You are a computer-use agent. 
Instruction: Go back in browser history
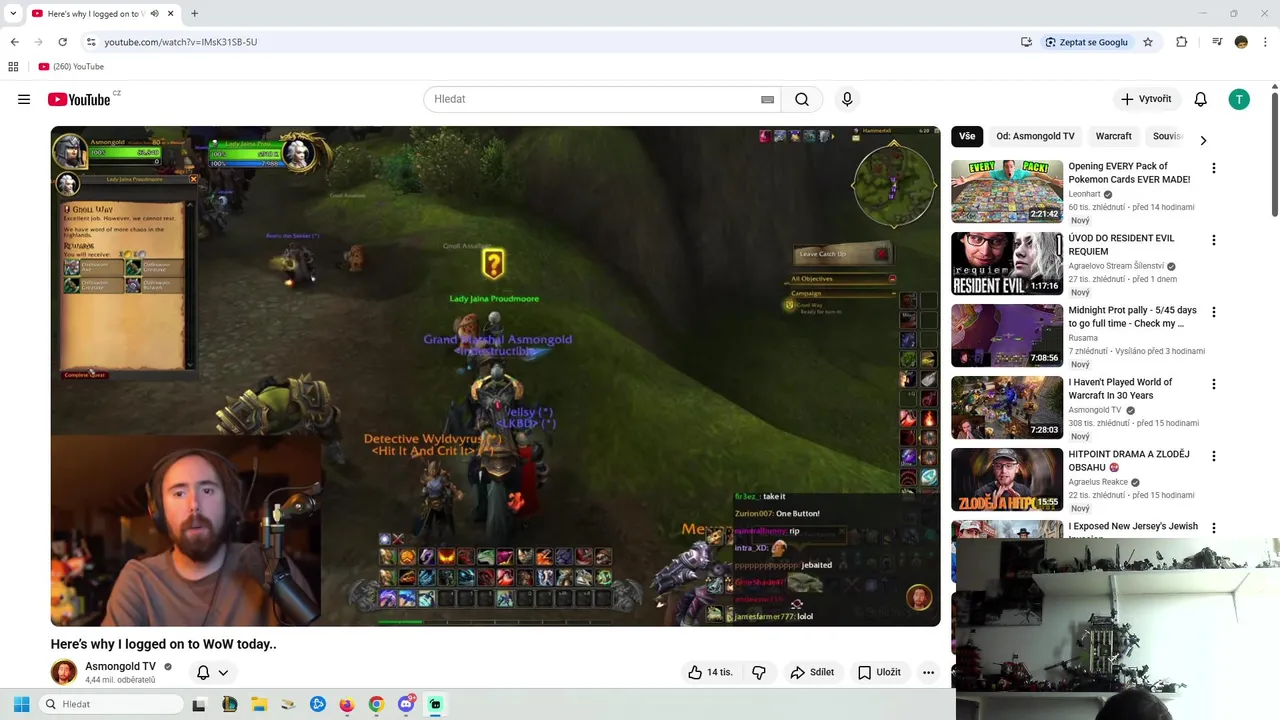(14, 42)
